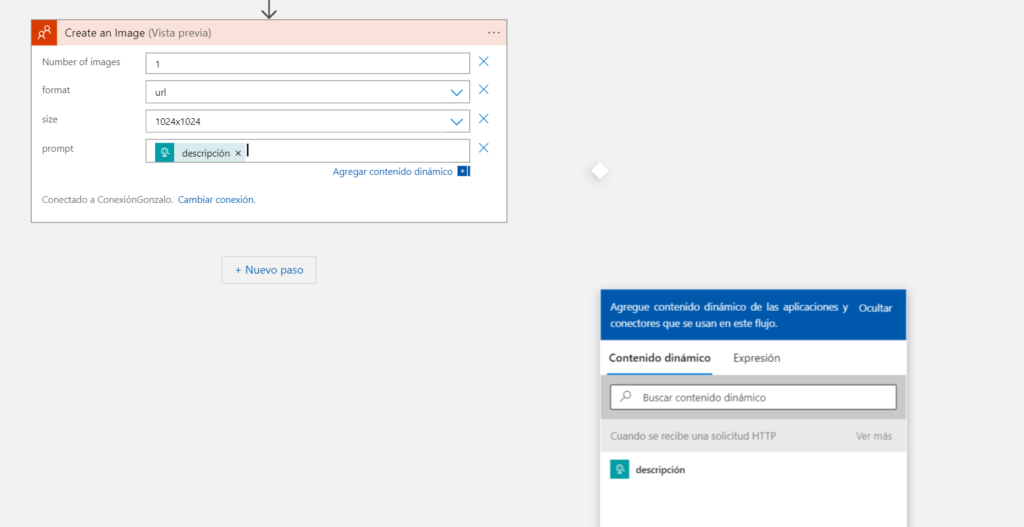Switch to the Expresión tab
Screen dimensions: 1024x527
(x=756, y=358)
